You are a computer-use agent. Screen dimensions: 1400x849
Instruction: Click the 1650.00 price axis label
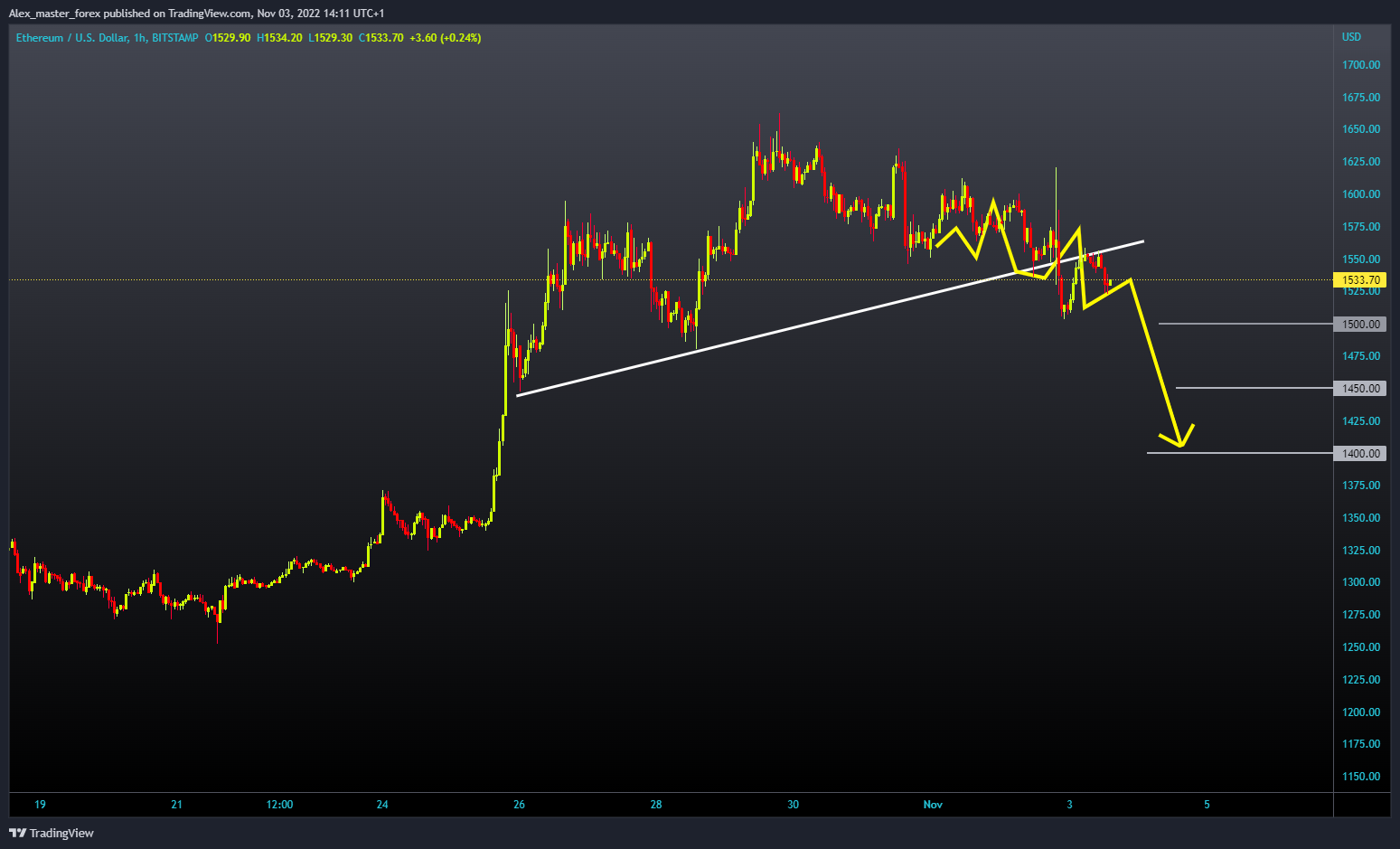coord(1361,129)
